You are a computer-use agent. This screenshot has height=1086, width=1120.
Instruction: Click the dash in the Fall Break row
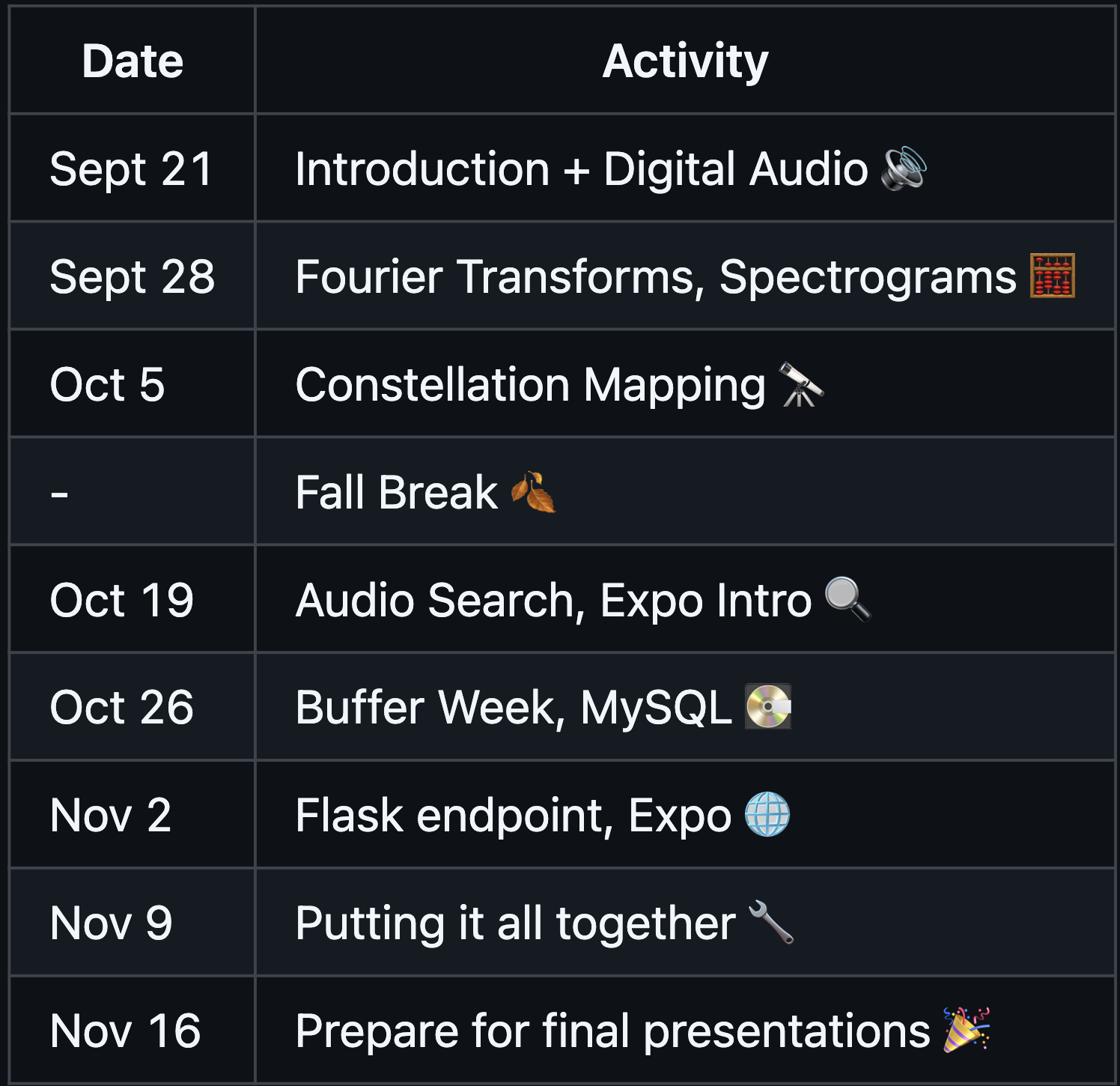point(60,494)
